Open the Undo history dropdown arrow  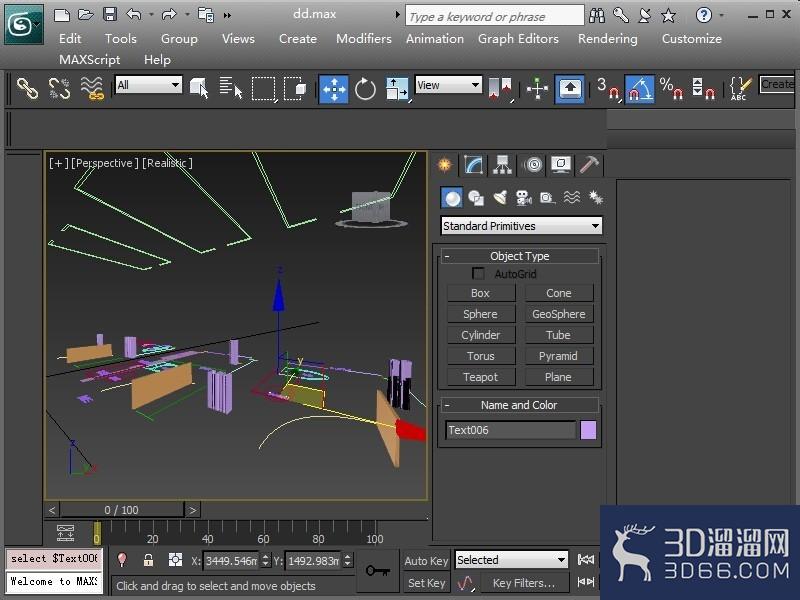click(x=152, y=15)
